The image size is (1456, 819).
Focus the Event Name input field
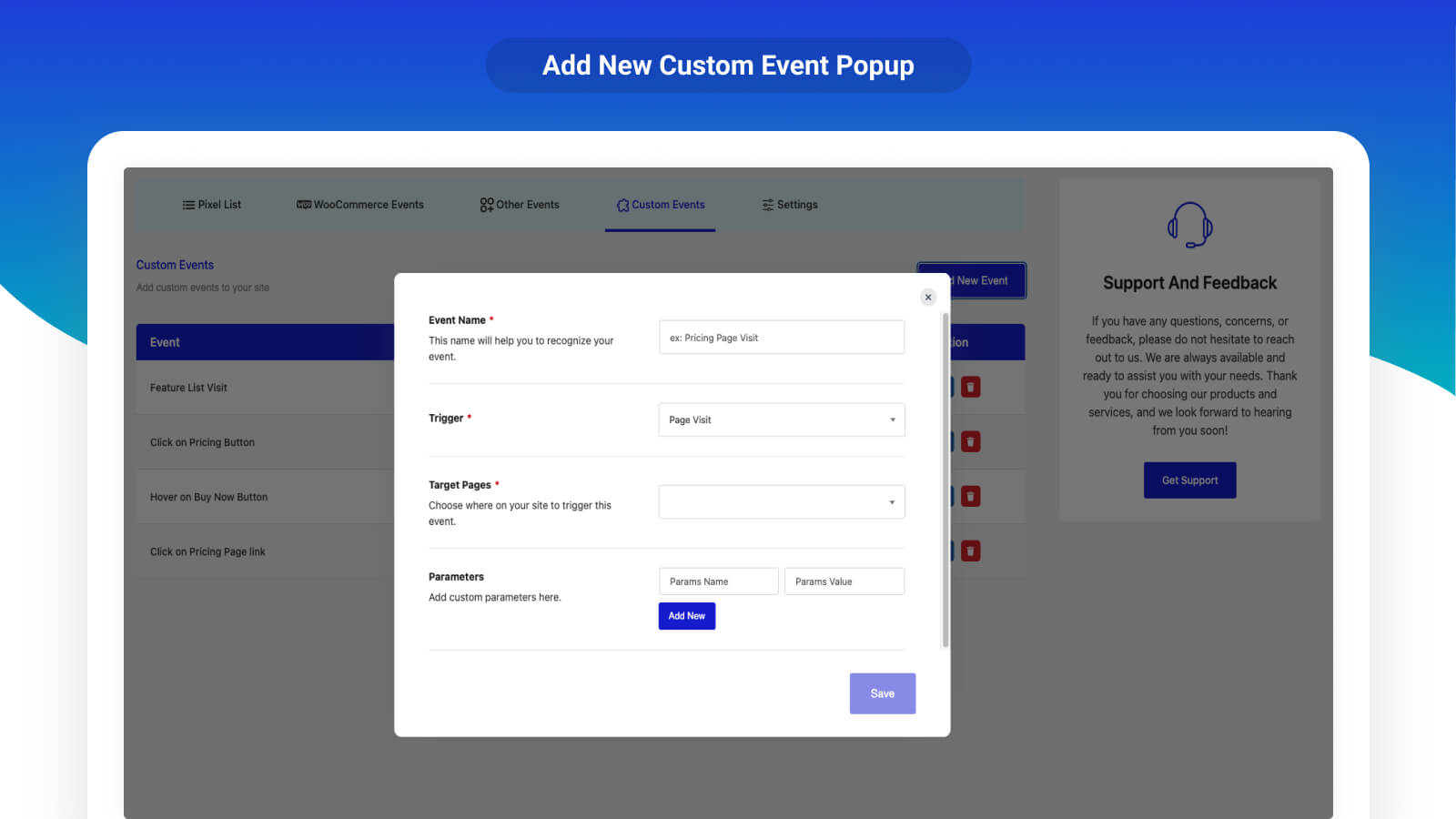(x=781, y=338)
